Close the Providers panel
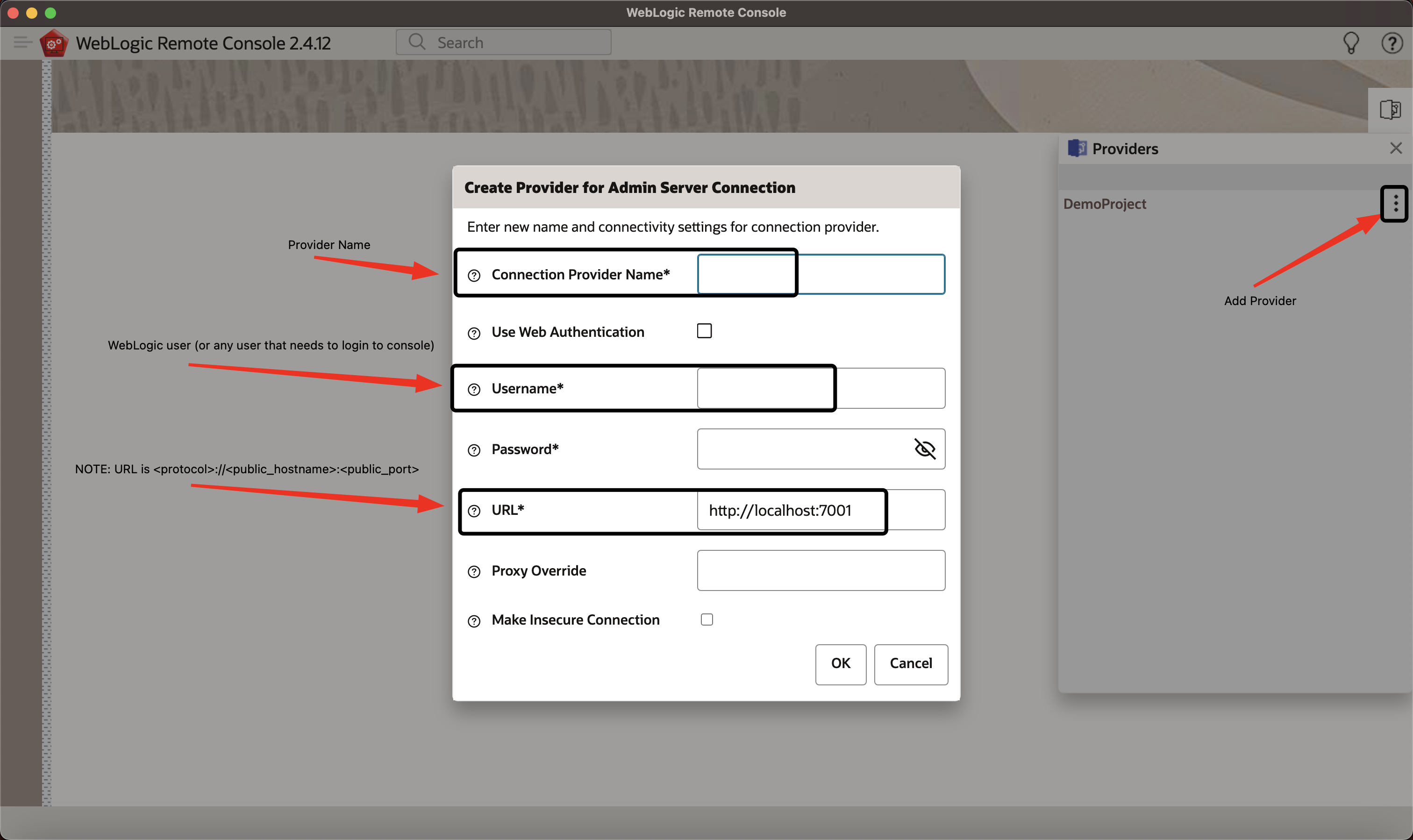The width and height of the screenshot is (1413, 840). 1395,148
